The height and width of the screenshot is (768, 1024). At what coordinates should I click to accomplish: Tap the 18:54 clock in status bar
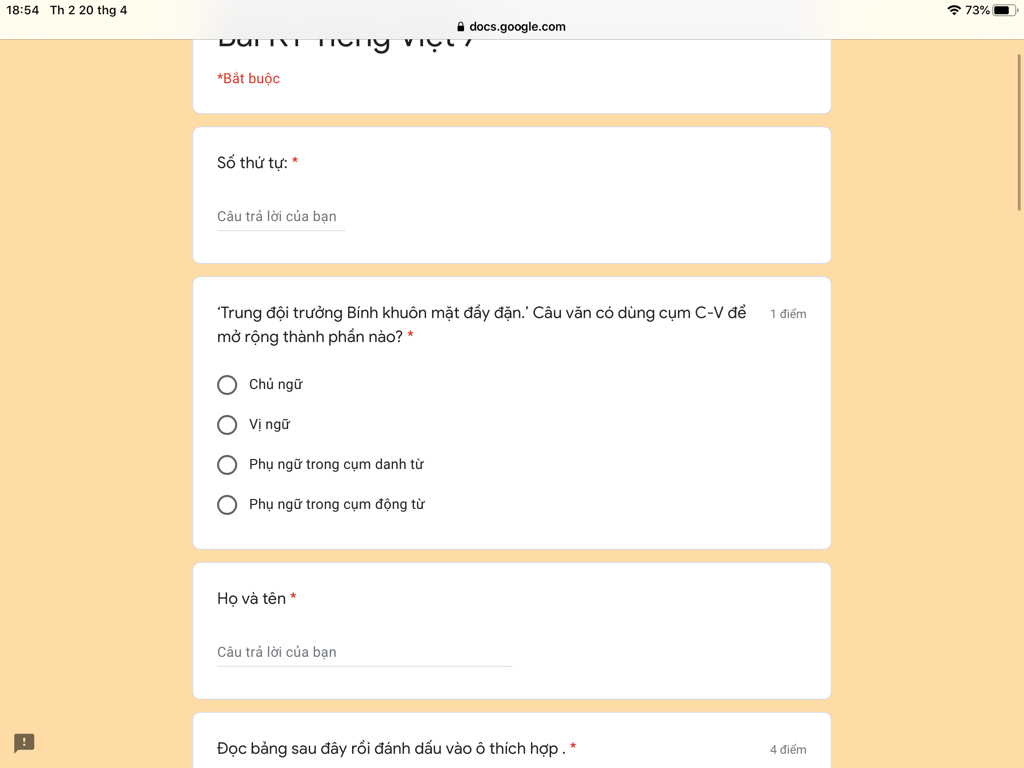23,10
